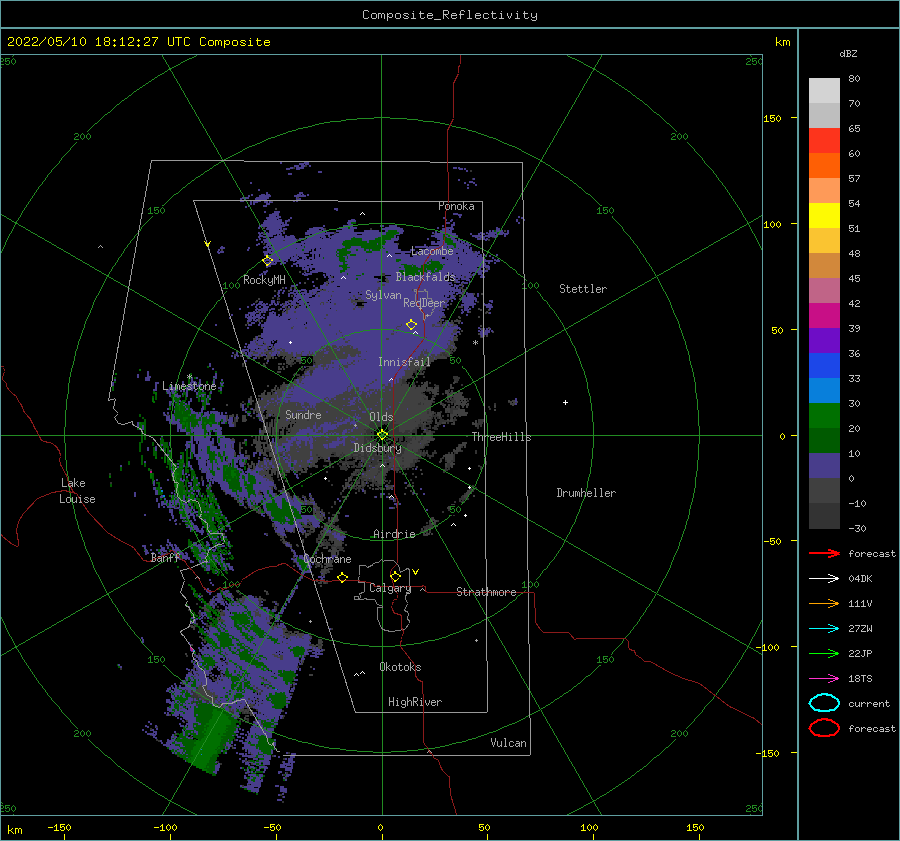Click the Sylvan label

coord(383,296)
